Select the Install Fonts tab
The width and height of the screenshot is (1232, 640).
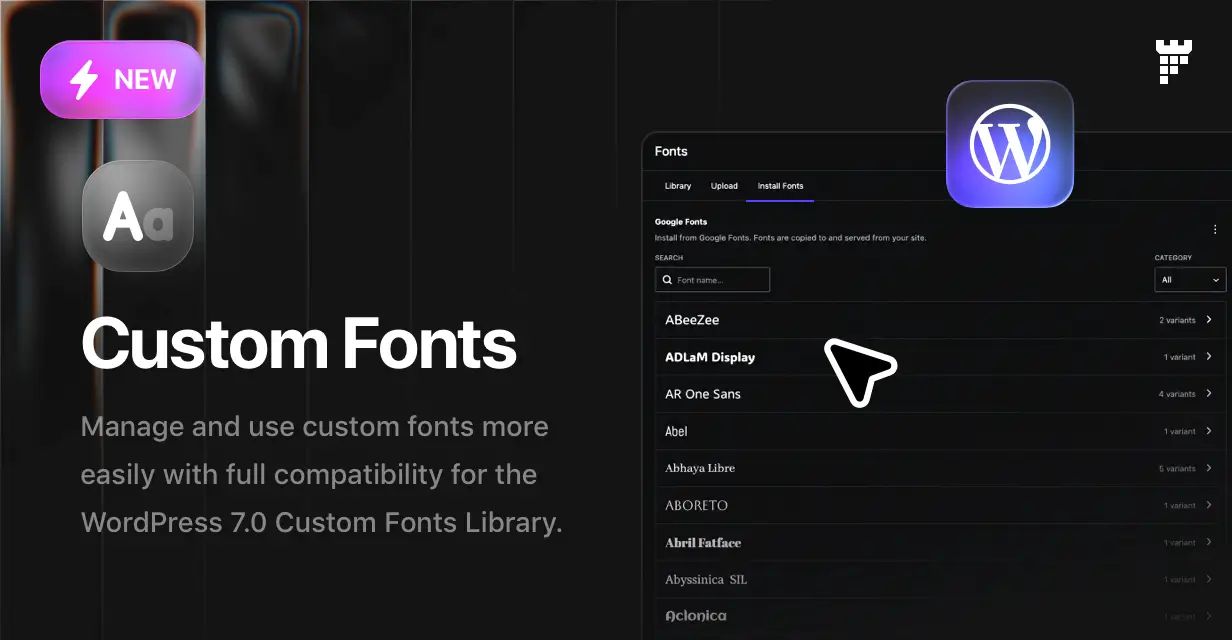[780, 186]
